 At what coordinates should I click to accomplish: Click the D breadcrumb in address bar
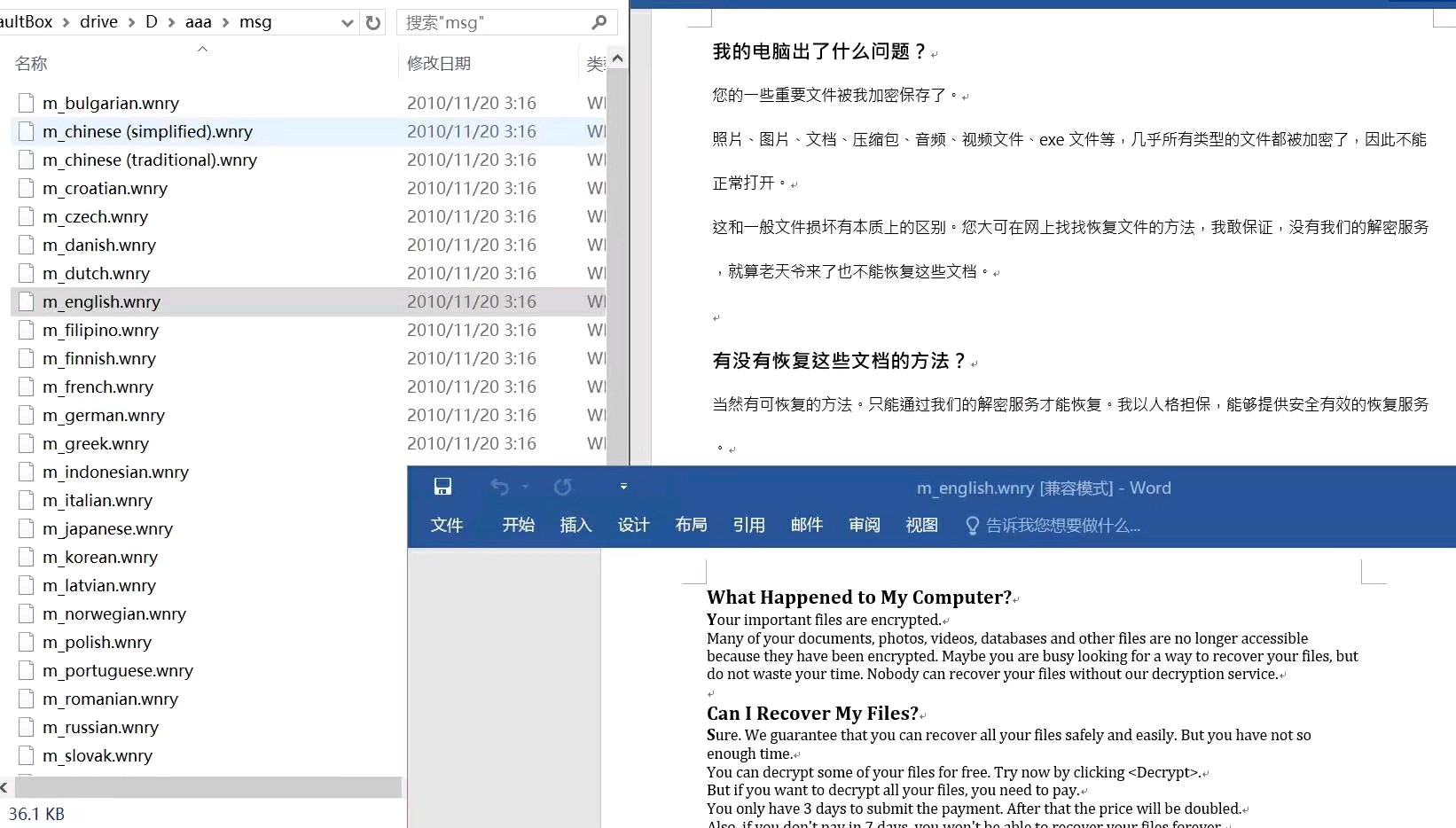152,21
